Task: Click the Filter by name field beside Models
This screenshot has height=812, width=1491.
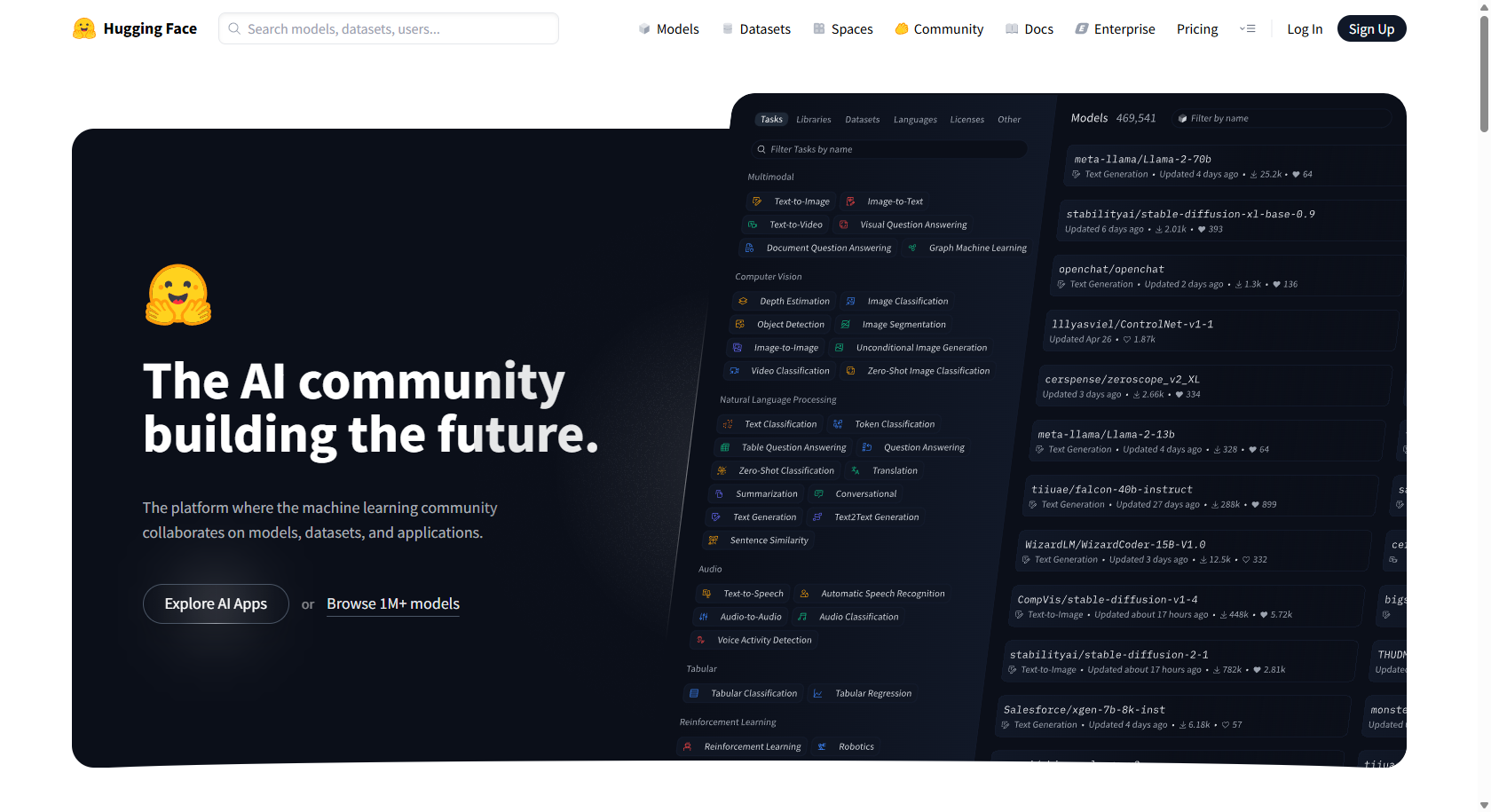Action: [x=1282, y=118]
